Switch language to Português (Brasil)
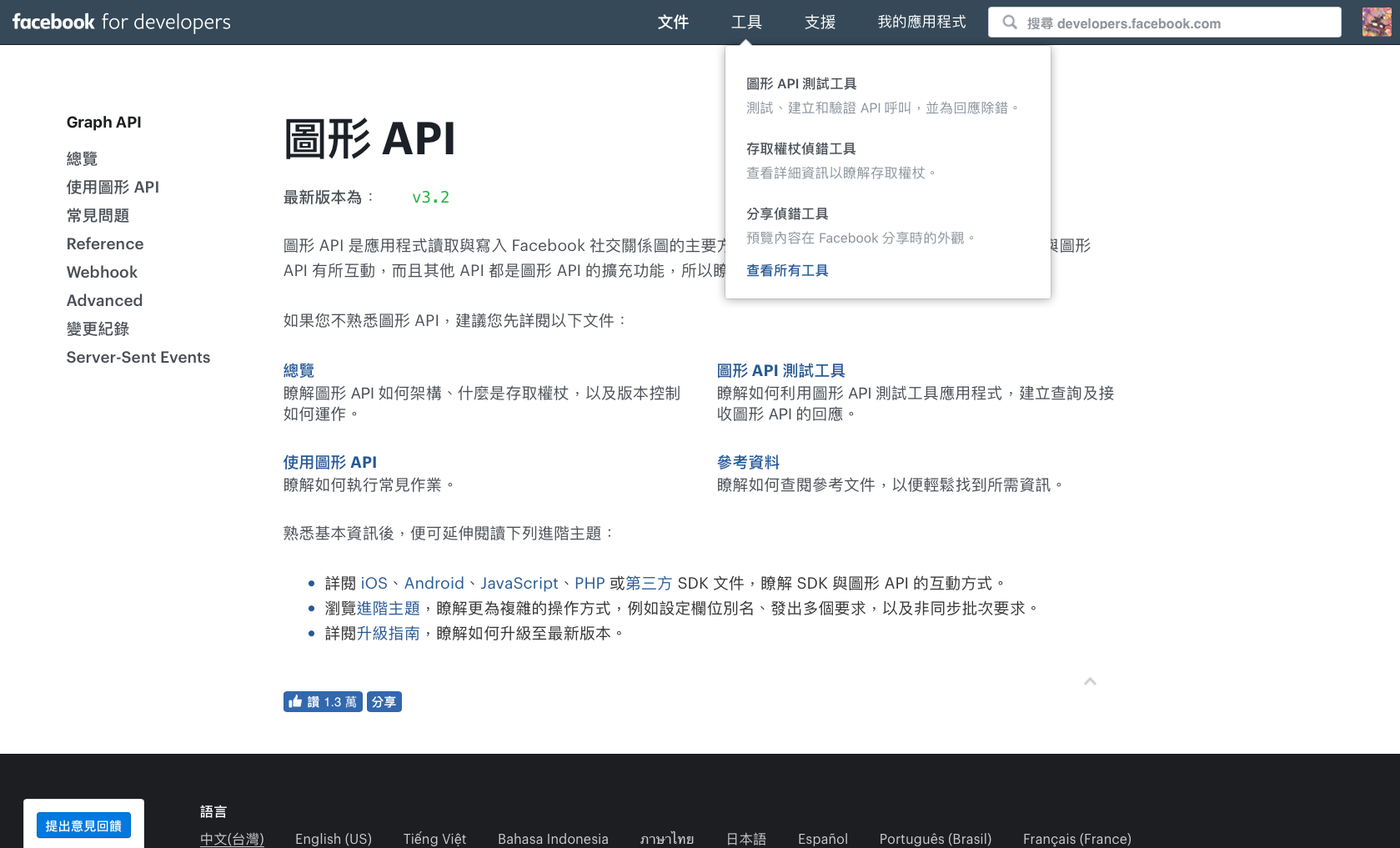 pos(936,839)
